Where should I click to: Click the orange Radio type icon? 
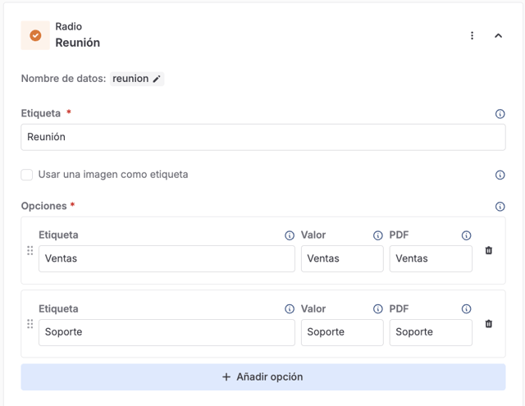(x=35, y=35)
